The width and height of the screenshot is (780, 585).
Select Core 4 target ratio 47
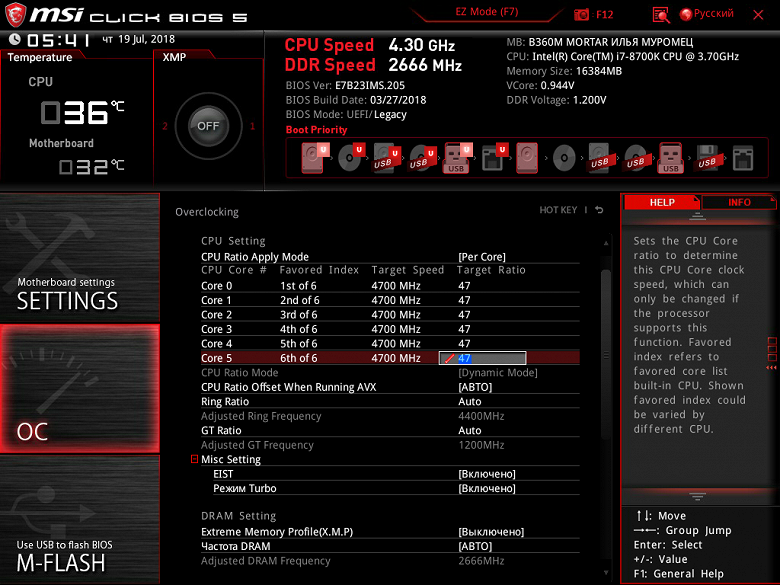point(464,344)
